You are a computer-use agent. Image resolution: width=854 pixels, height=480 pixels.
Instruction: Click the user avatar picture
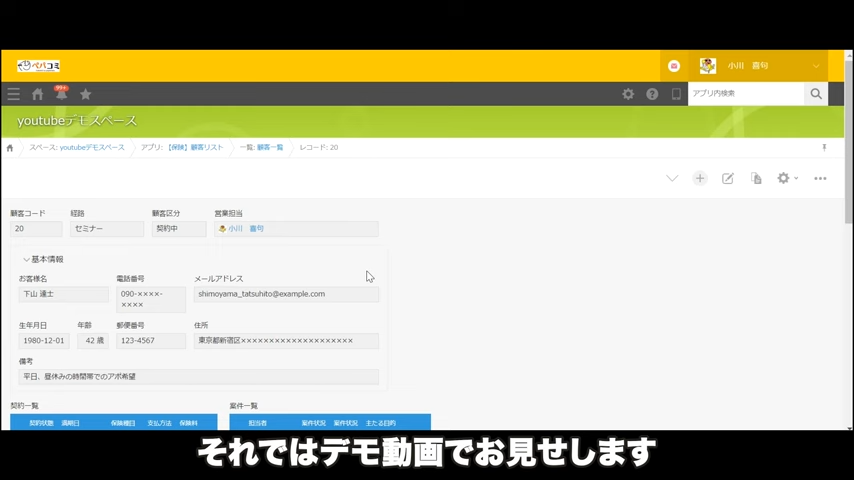click(x=708, y=66)
